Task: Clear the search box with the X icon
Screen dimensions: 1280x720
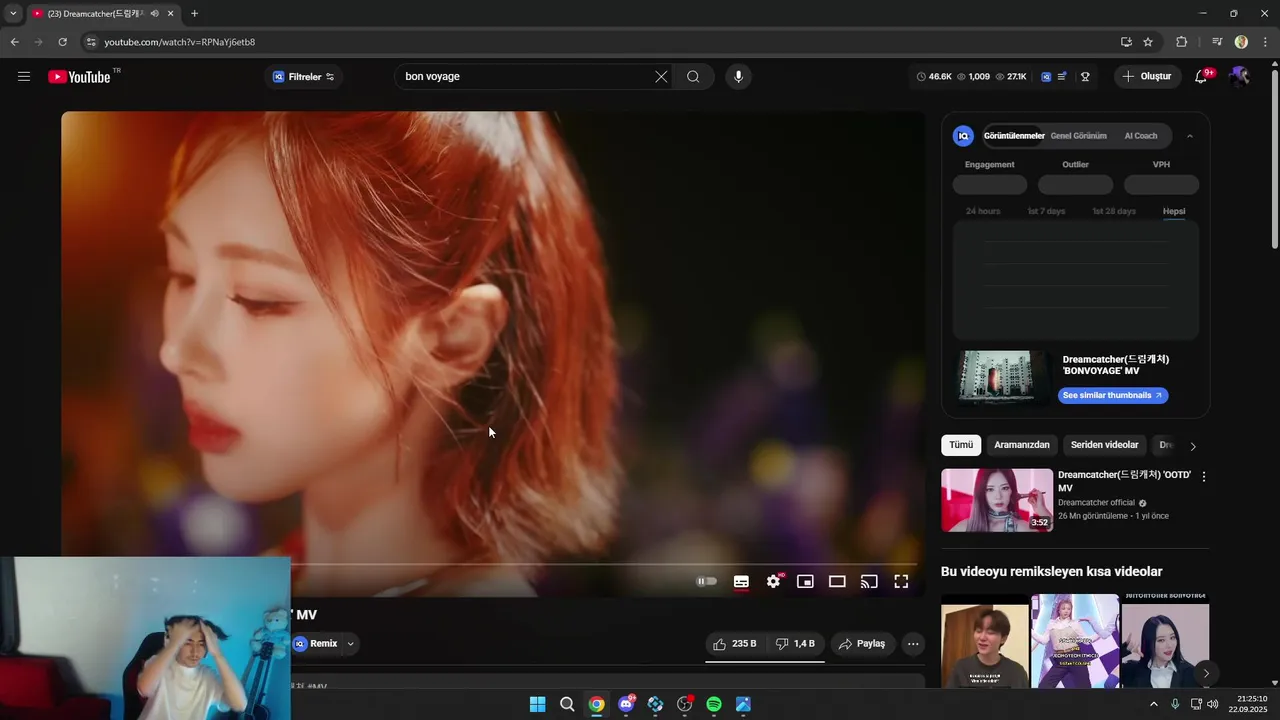Action: [x=661, y=77]
